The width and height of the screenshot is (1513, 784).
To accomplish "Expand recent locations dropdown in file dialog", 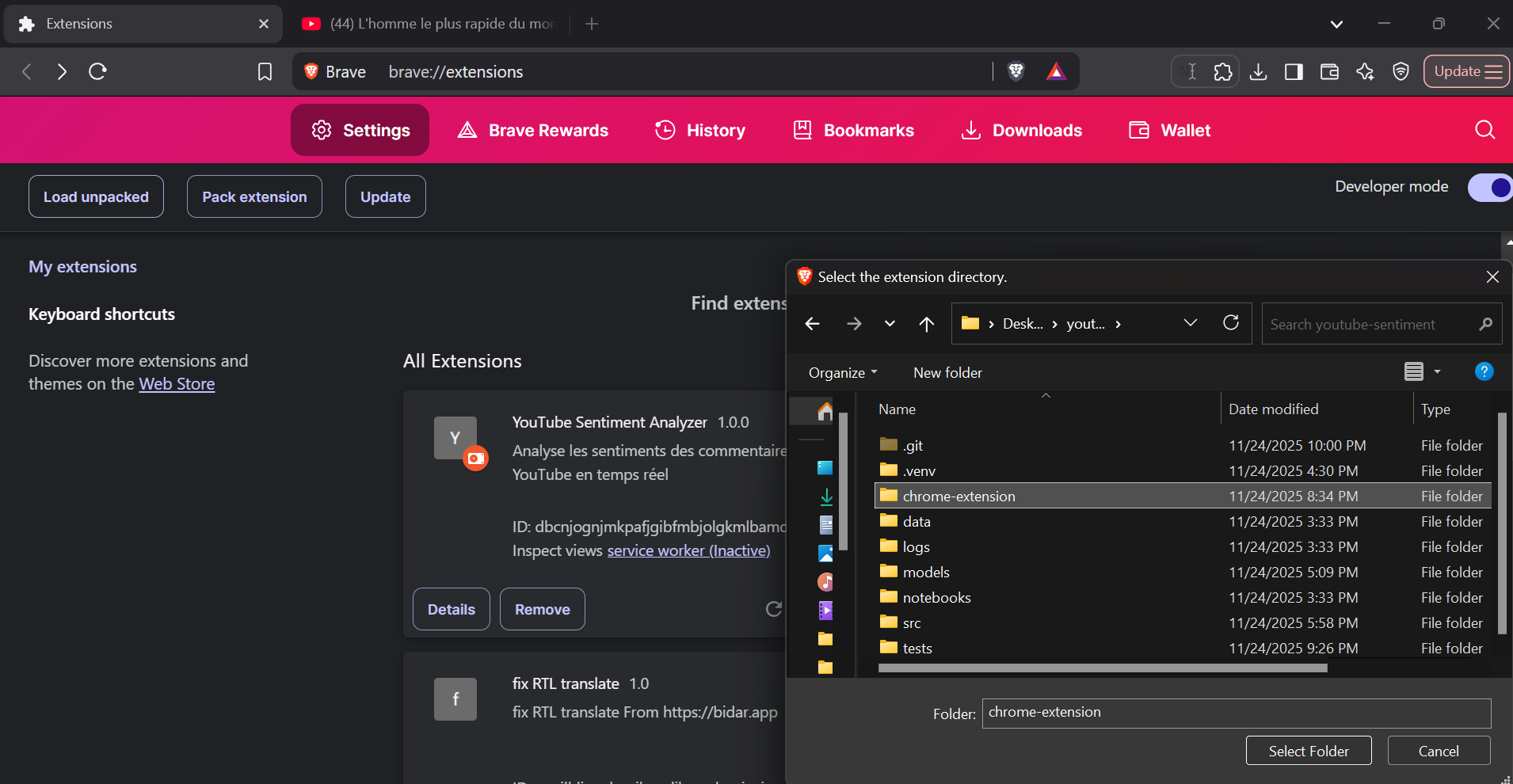I will click(890, 323).
